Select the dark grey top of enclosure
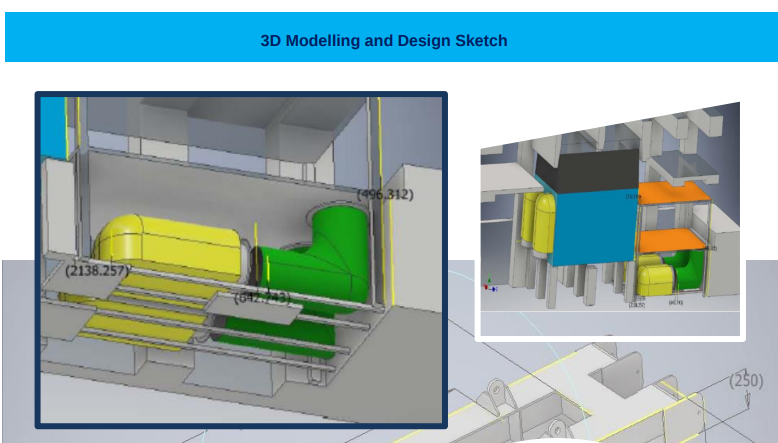This screenshot has width=778, height=443. (588, 167)
